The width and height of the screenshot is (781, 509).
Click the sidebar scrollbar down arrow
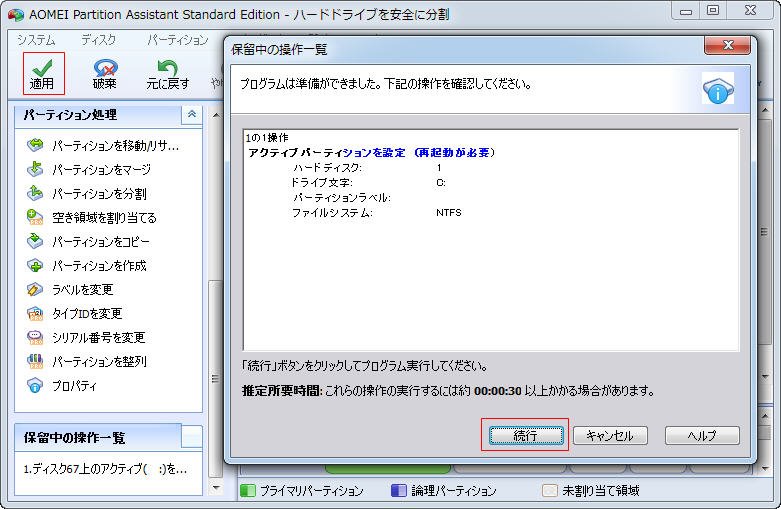[x=216, y=488]
